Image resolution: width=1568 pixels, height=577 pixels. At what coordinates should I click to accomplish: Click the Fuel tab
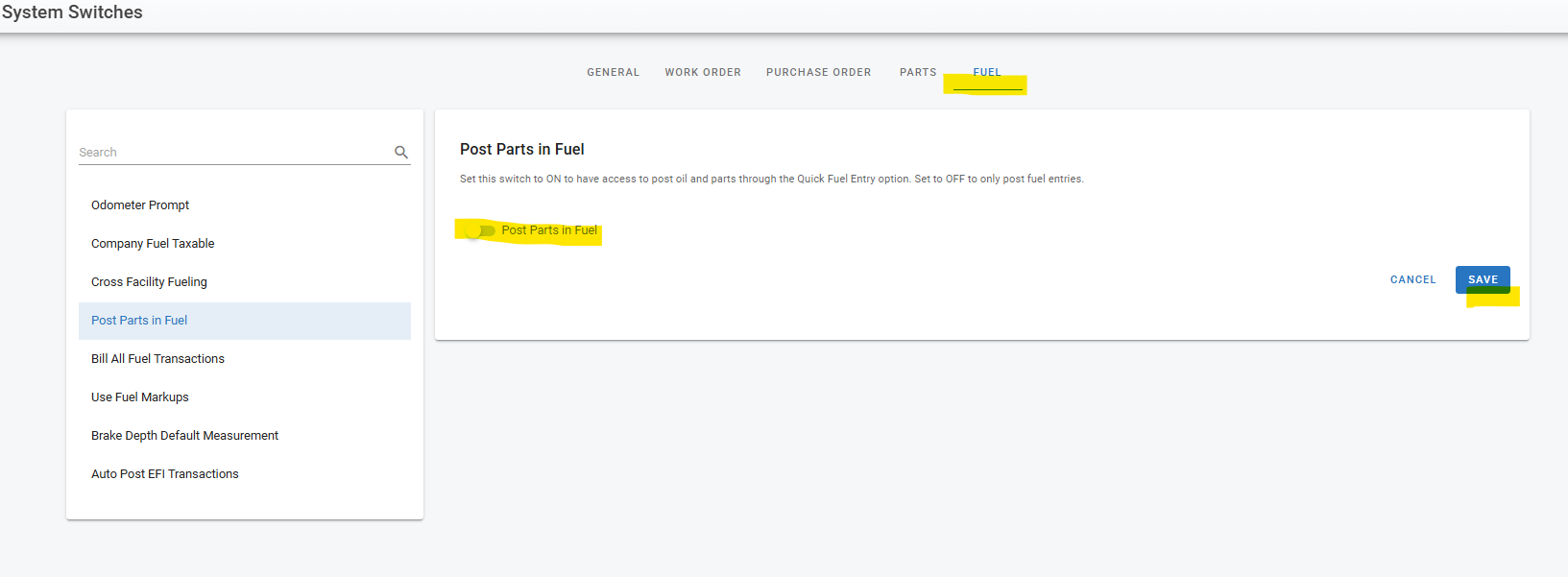pos(986,73)
